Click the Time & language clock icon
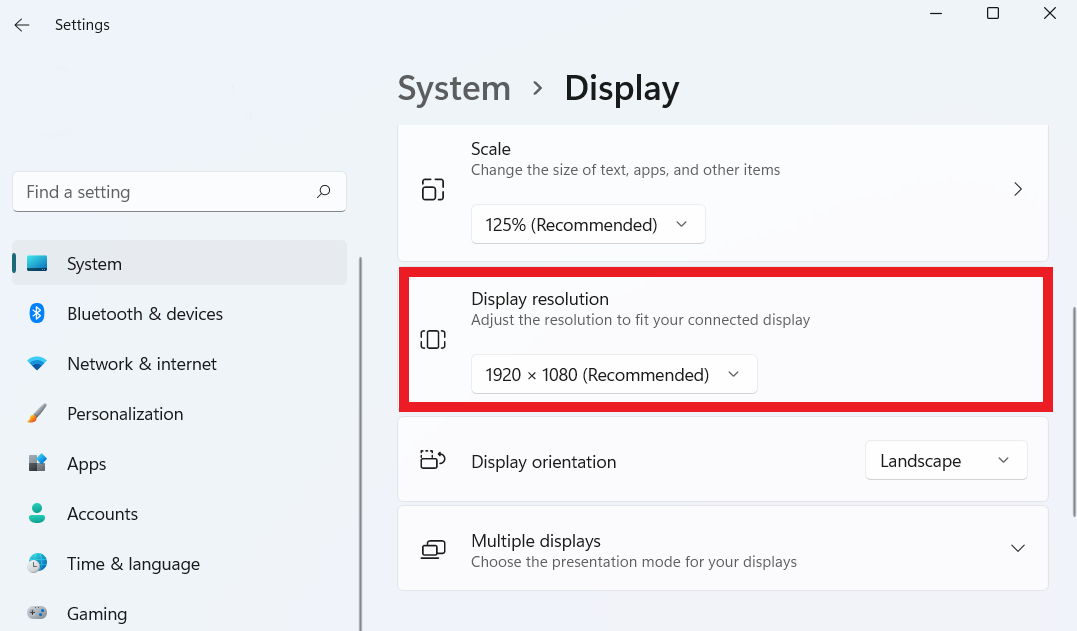Image resolution: width=1077 pixels, height=631 pixels. coord(37,563)
